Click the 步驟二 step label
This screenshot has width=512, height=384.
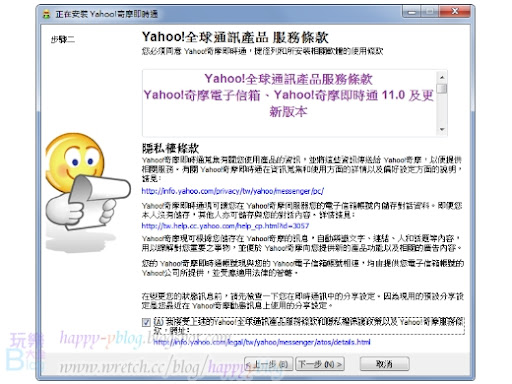click(x=63, y=40)
